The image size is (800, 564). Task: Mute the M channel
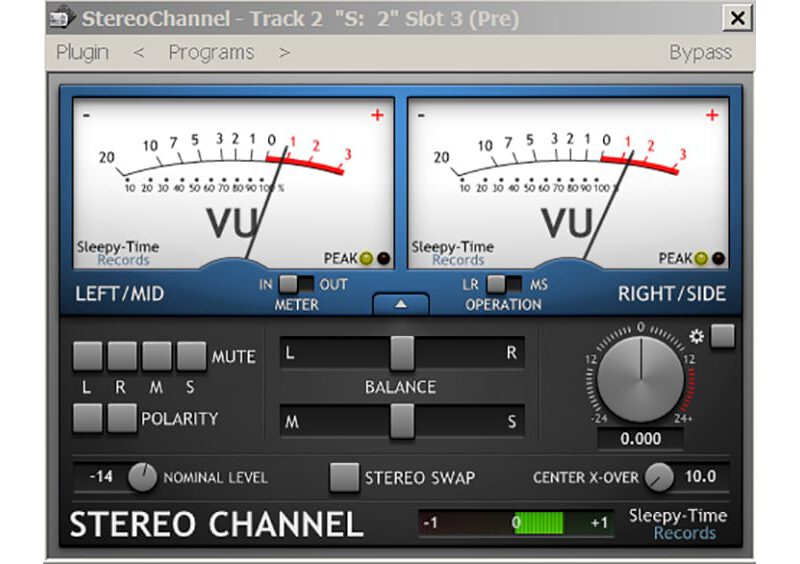tap(157, 356)
